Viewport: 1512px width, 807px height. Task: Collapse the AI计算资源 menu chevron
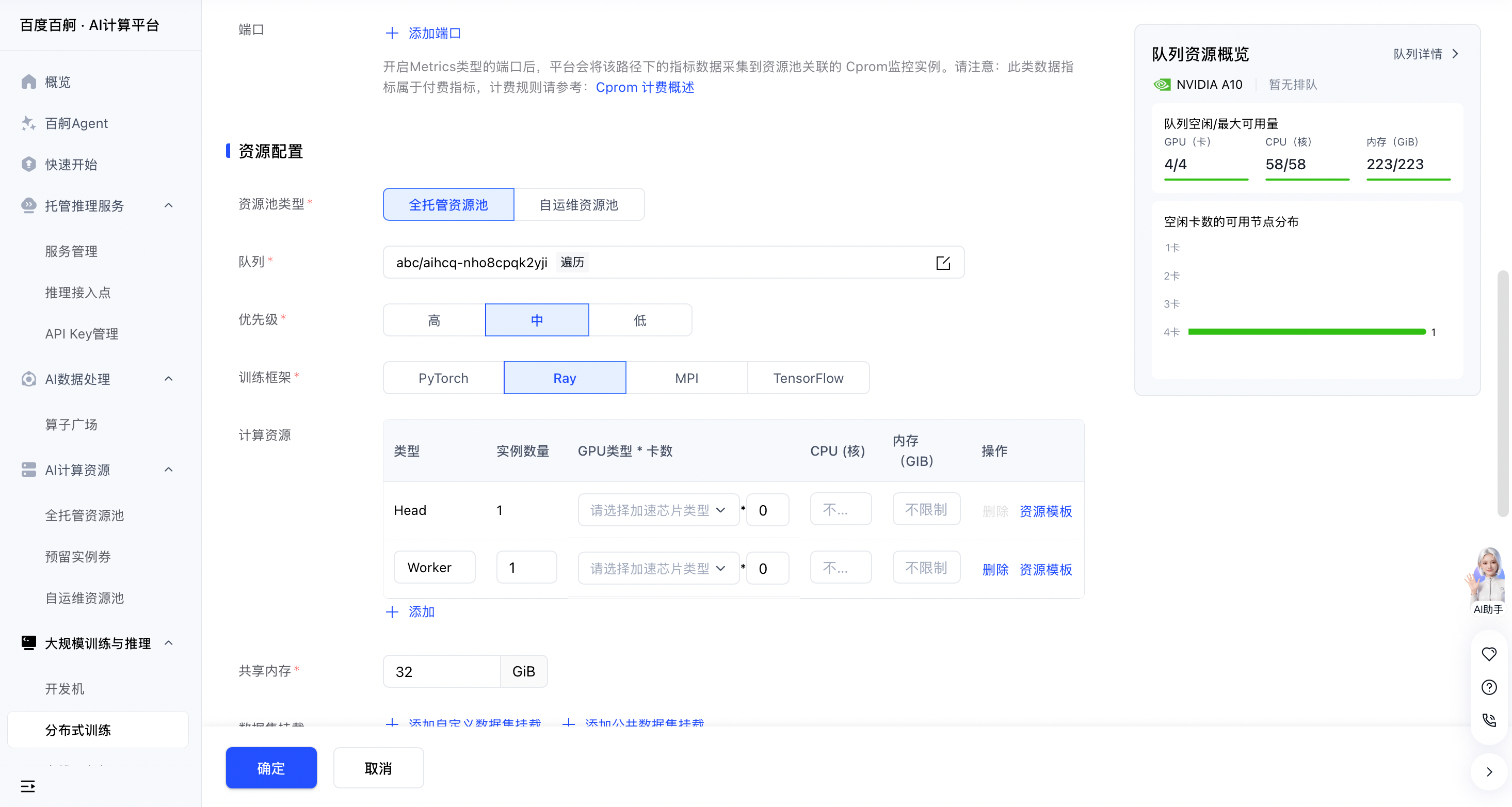click(x=168, y=470)
